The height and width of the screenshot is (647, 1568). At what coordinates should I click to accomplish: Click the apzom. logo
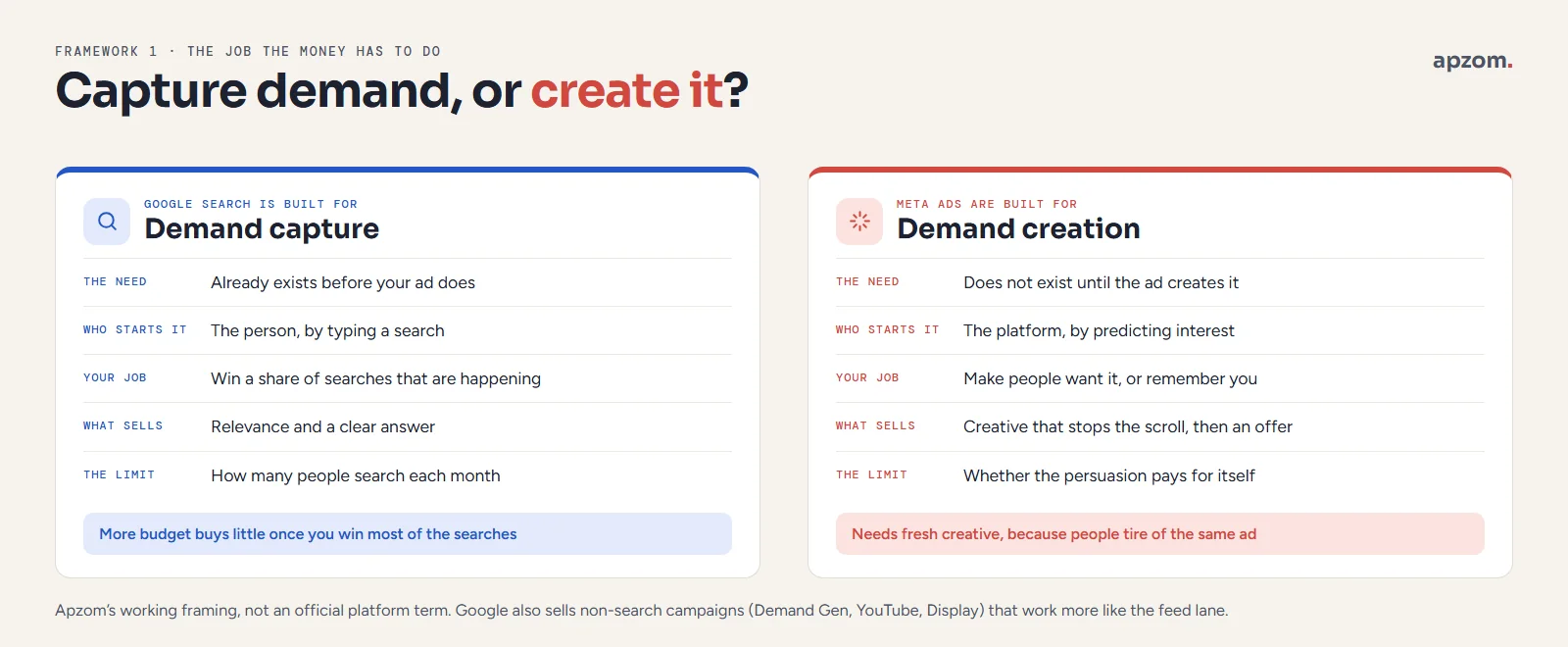click(x=1472, y=61)
